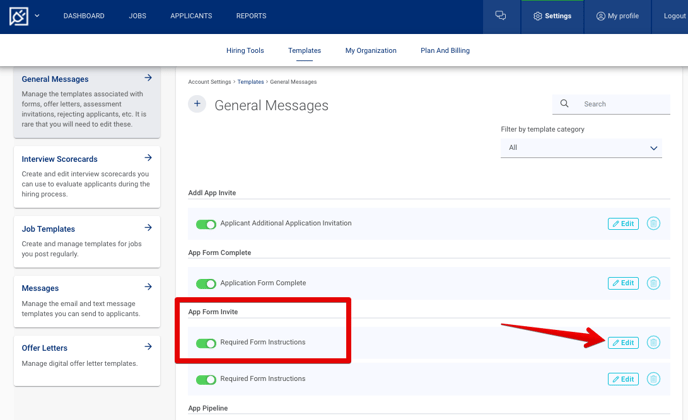Edit the last Required Form Instructions template
Image resolution: width=688 pixels, height=420 pixels.
click(x=623, y=379)
